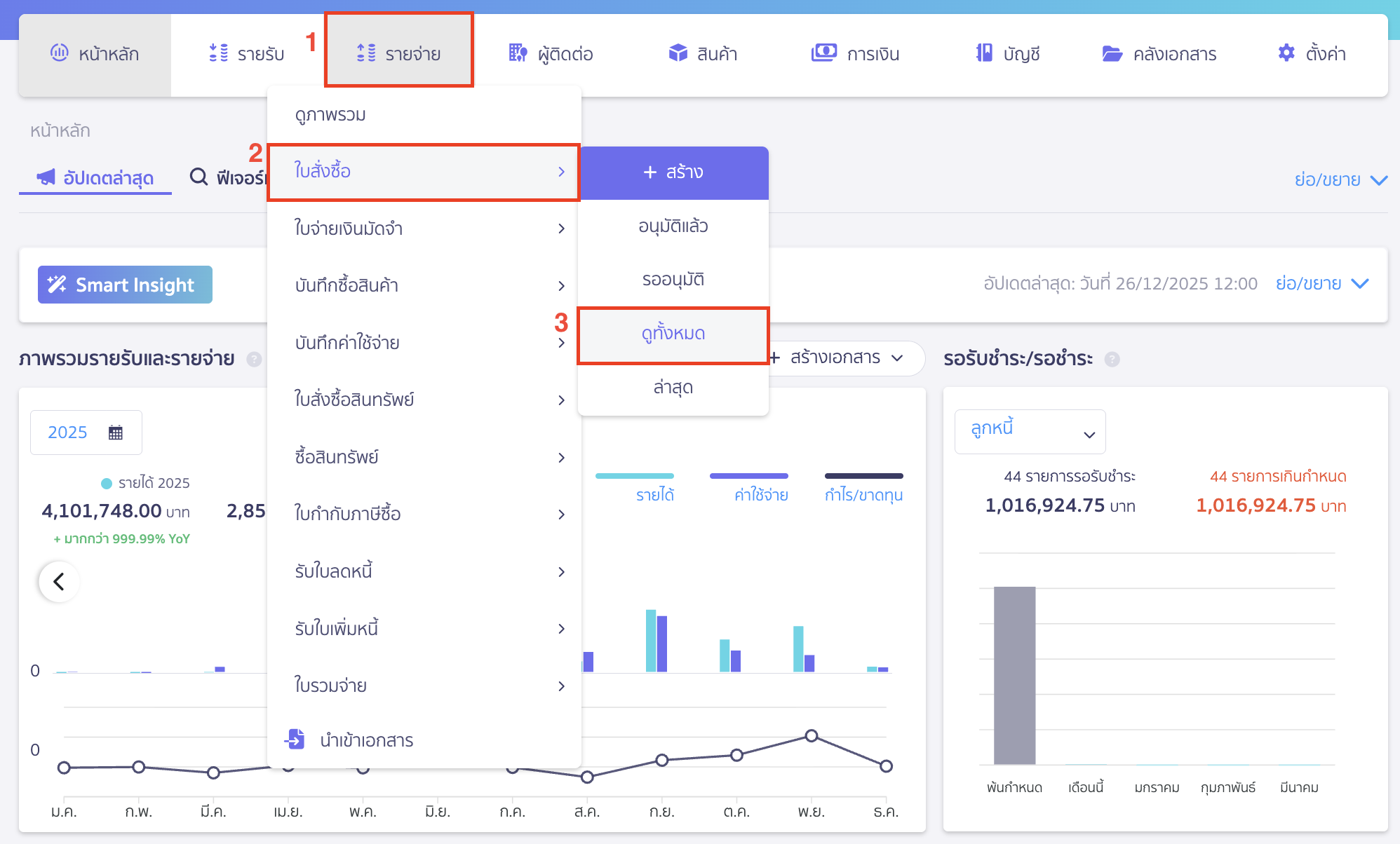The height and width of the screenshot is (844, 1400).
Task: Click the product box icon in the navbar
Action: pyautogui.click(x=678, y=53)
